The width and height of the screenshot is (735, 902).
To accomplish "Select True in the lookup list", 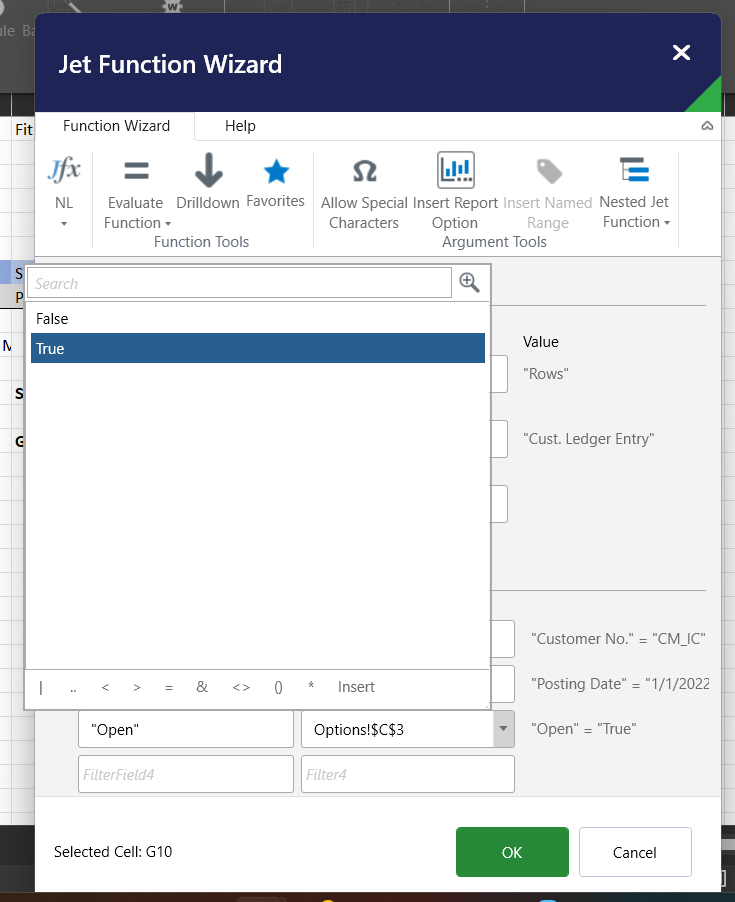I will pos(258,348).
